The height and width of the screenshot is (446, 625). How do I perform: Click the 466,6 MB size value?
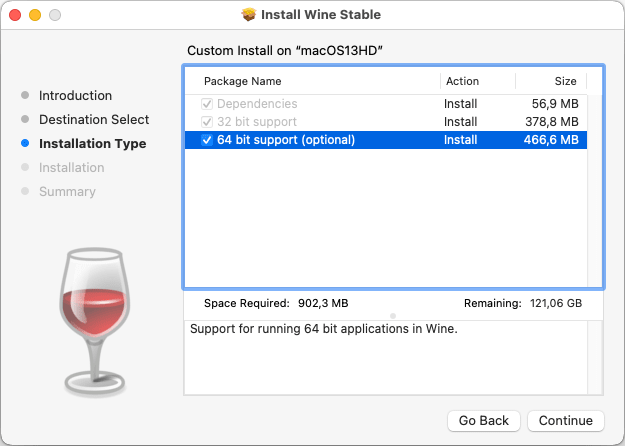[551, 140]
